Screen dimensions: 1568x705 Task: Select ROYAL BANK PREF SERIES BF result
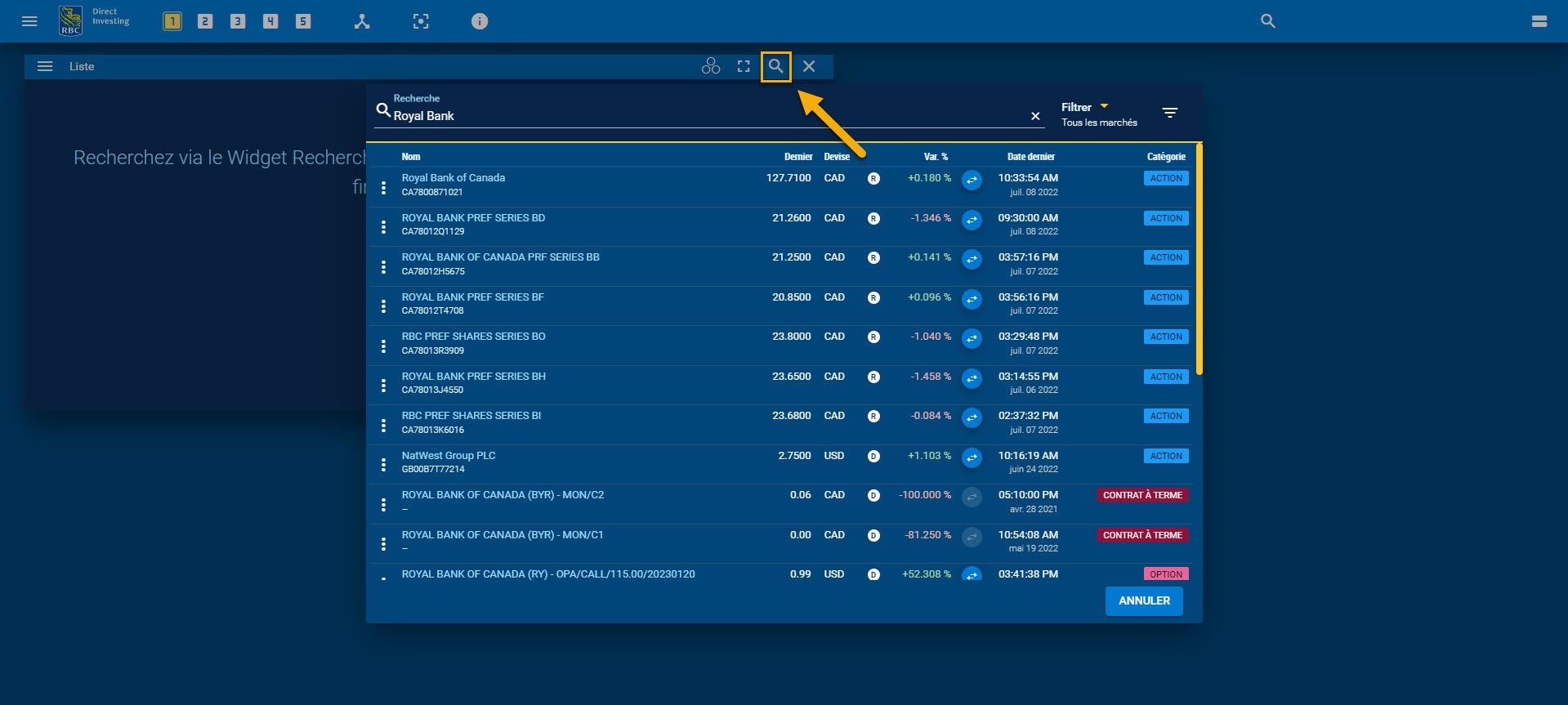coord(472,297)
